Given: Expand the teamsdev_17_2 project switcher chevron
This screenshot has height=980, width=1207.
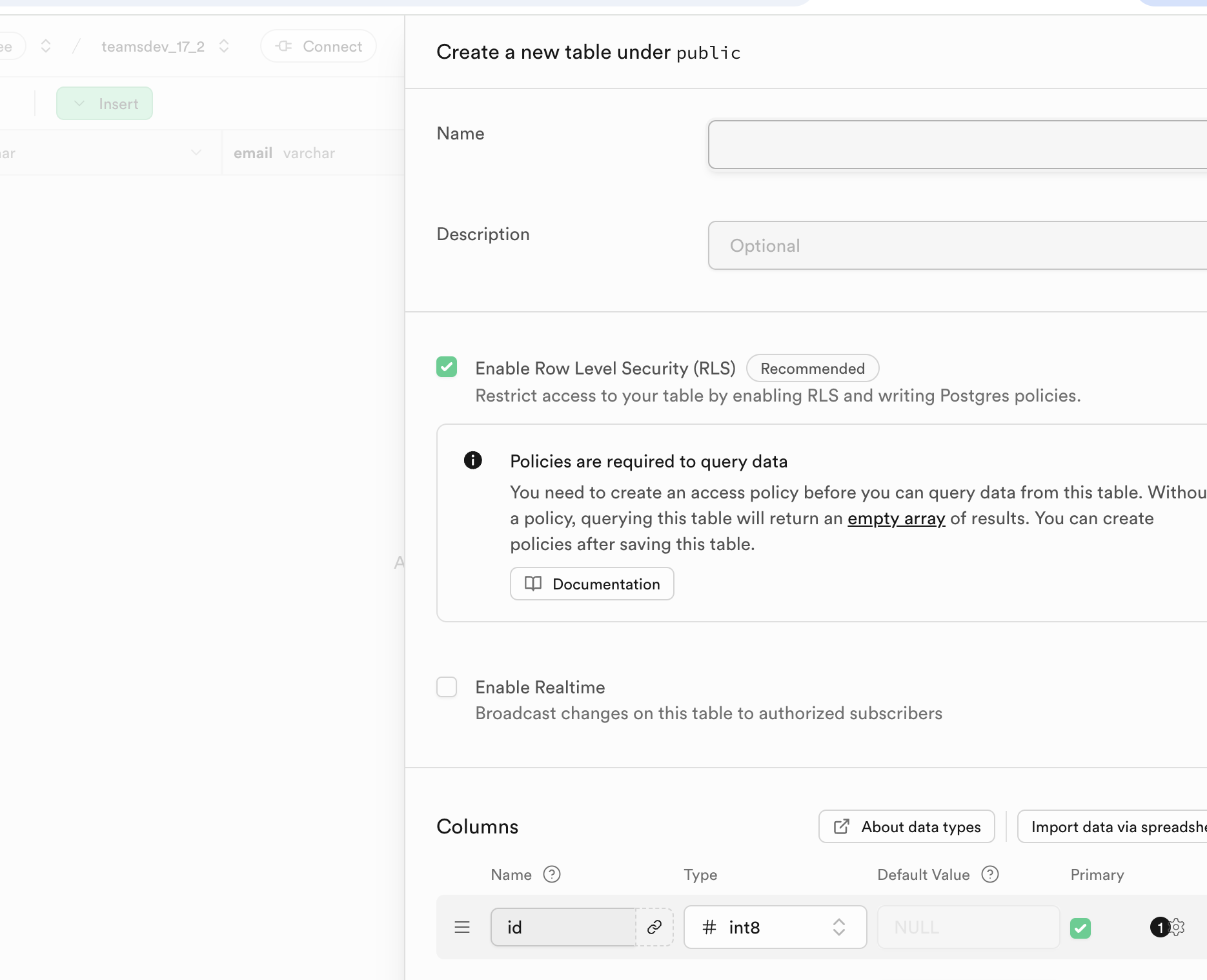Looking at the screenshot, I should pyautogui.click(x=224, y=46).
